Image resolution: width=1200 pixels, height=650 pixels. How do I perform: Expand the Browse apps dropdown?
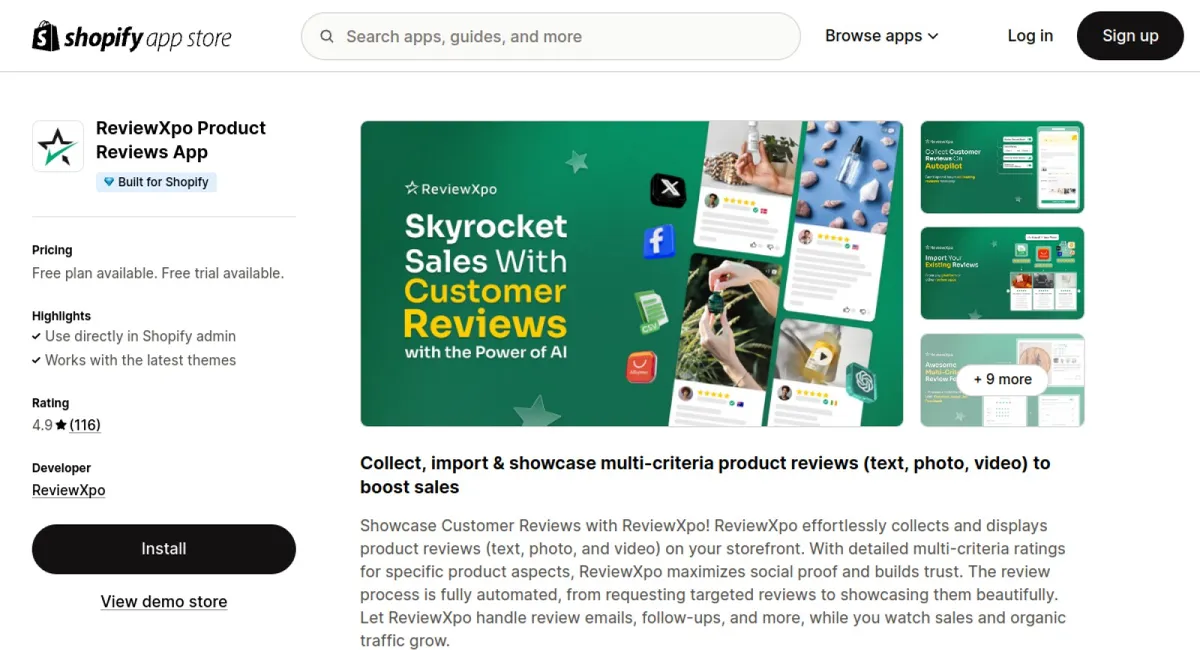(x=882, y=36)
